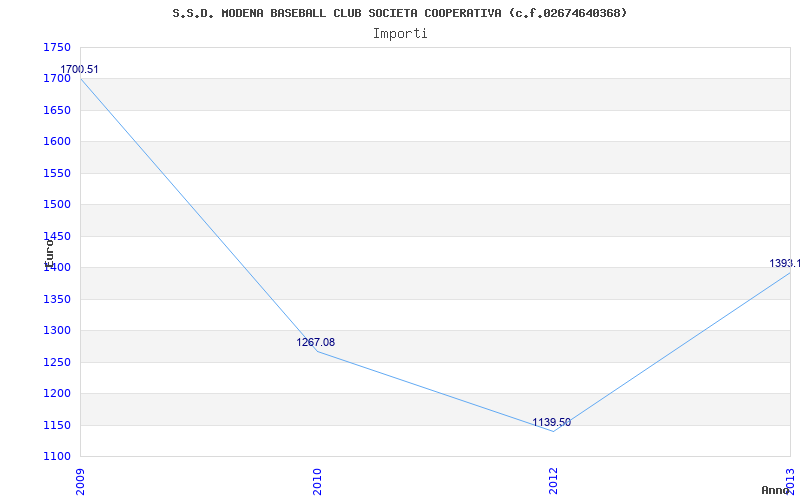Click the x-axis year 2010

(317, 481)
